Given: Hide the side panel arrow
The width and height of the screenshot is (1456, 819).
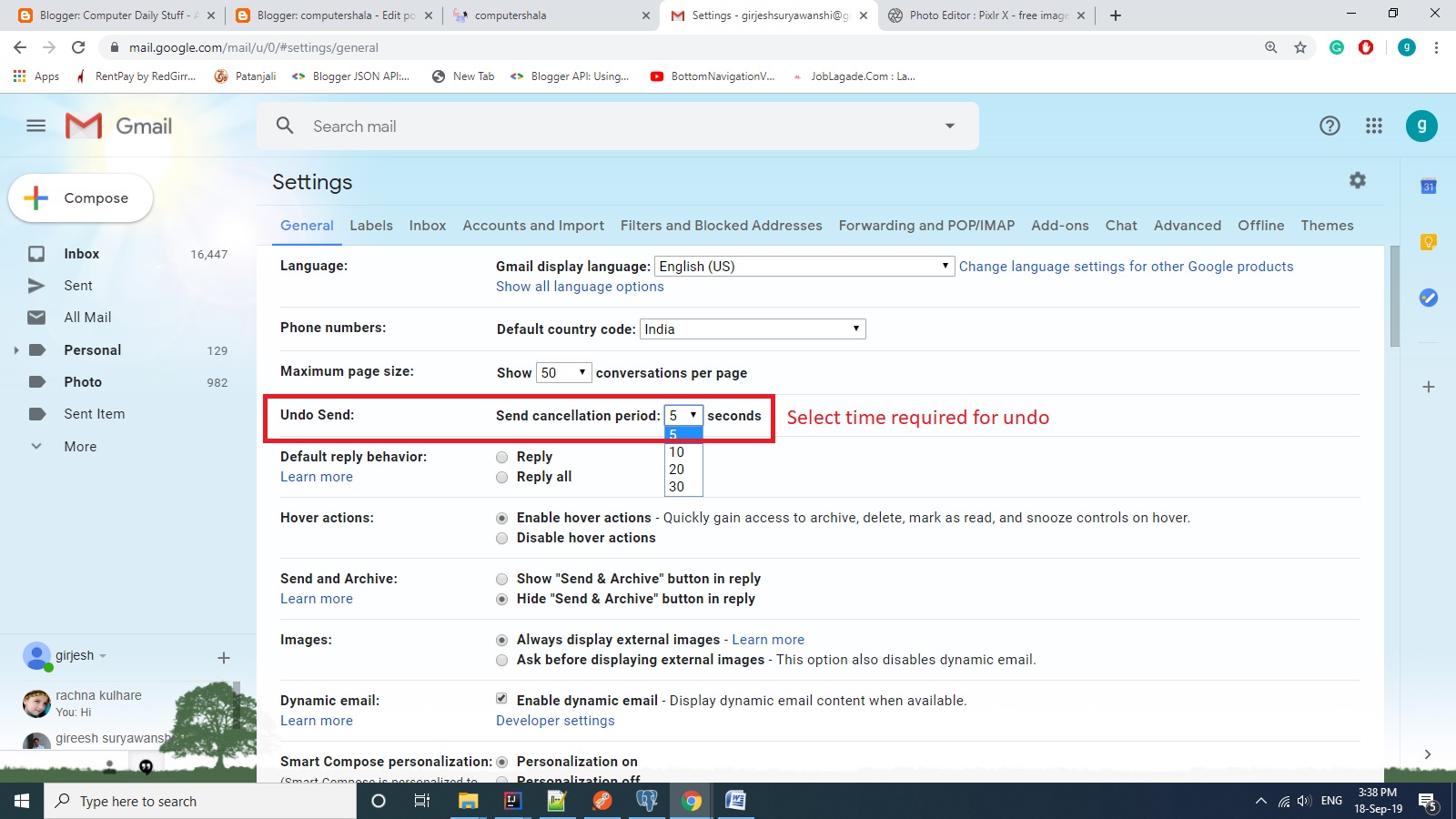Looking at the screenshot, I should [1428, 753].
